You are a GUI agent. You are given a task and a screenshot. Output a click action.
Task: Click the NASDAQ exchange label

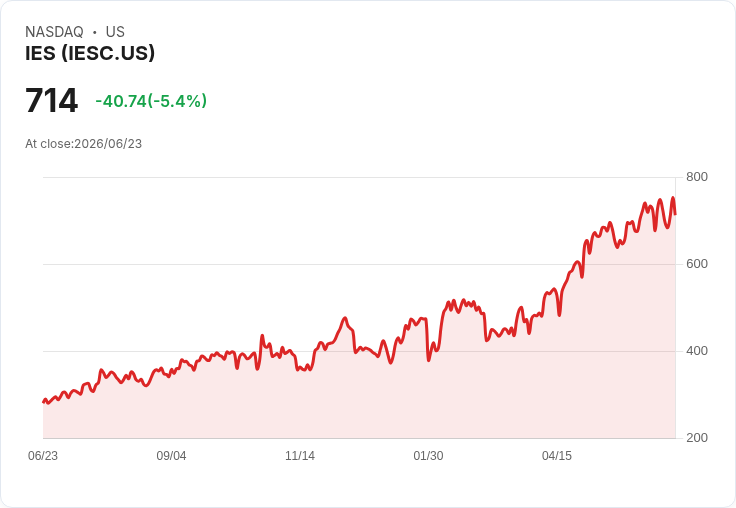click(54, 32)
